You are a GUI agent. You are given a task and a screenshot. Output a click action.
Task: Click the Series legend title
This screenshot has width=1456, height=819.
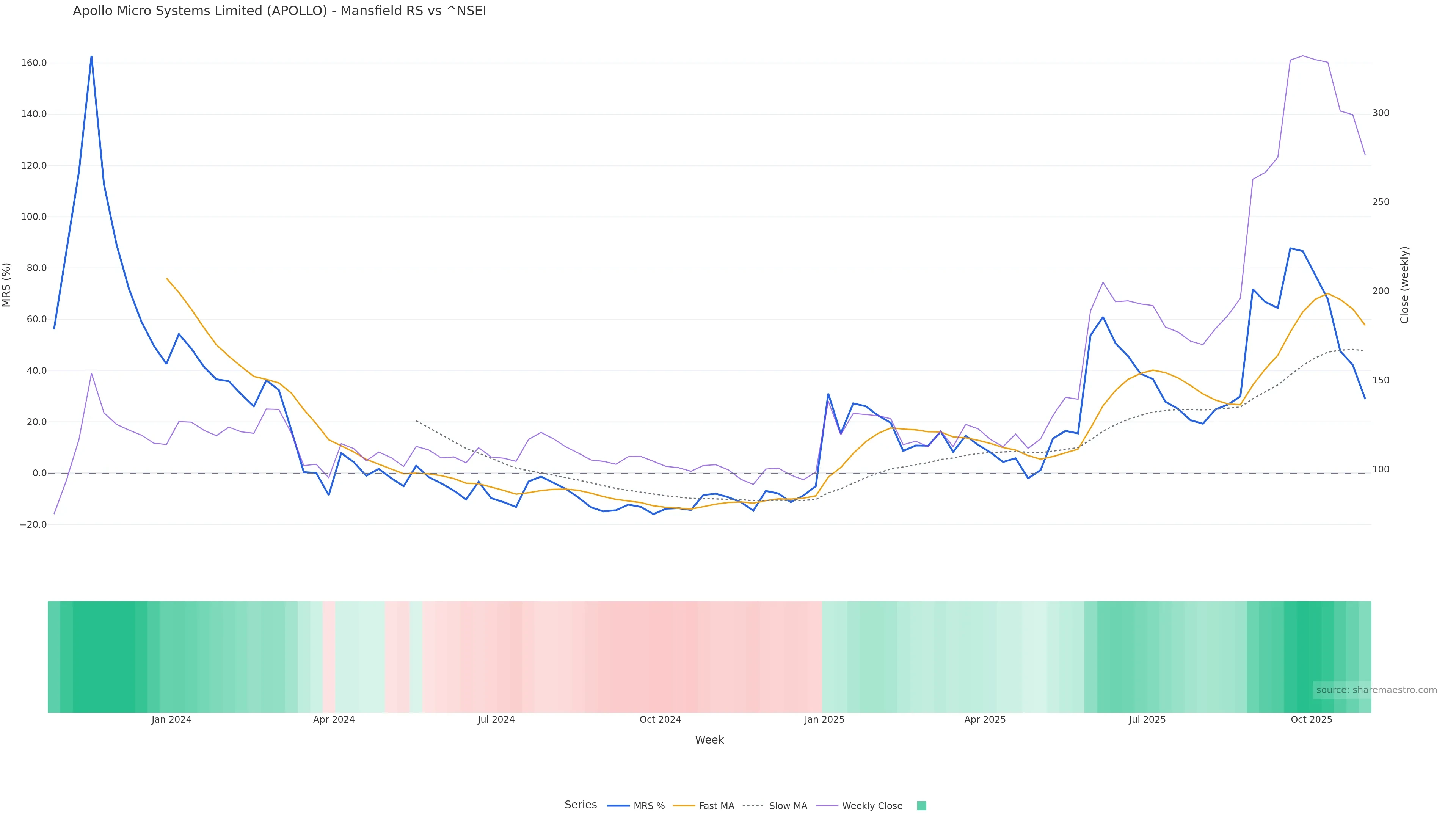click(x=581, y=805)
